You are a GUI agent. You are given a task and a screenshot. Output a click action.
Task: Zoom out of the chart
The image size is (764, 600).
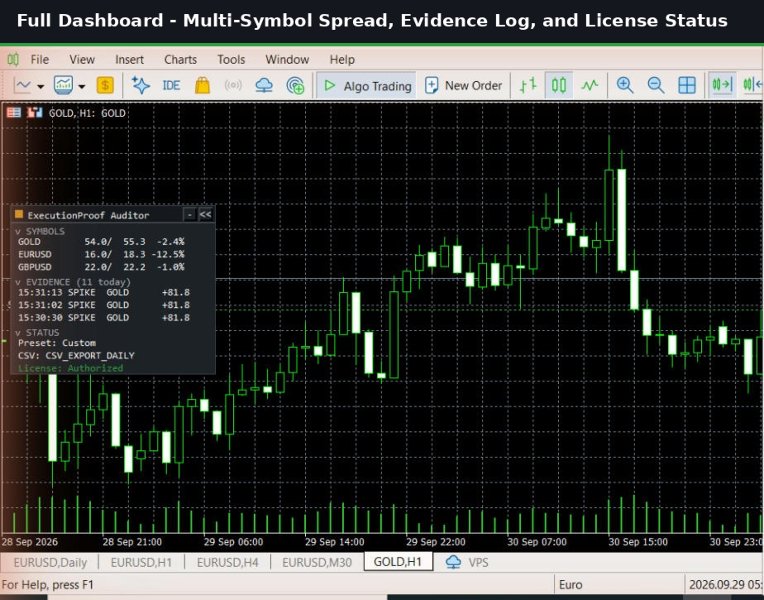(656, 85)
